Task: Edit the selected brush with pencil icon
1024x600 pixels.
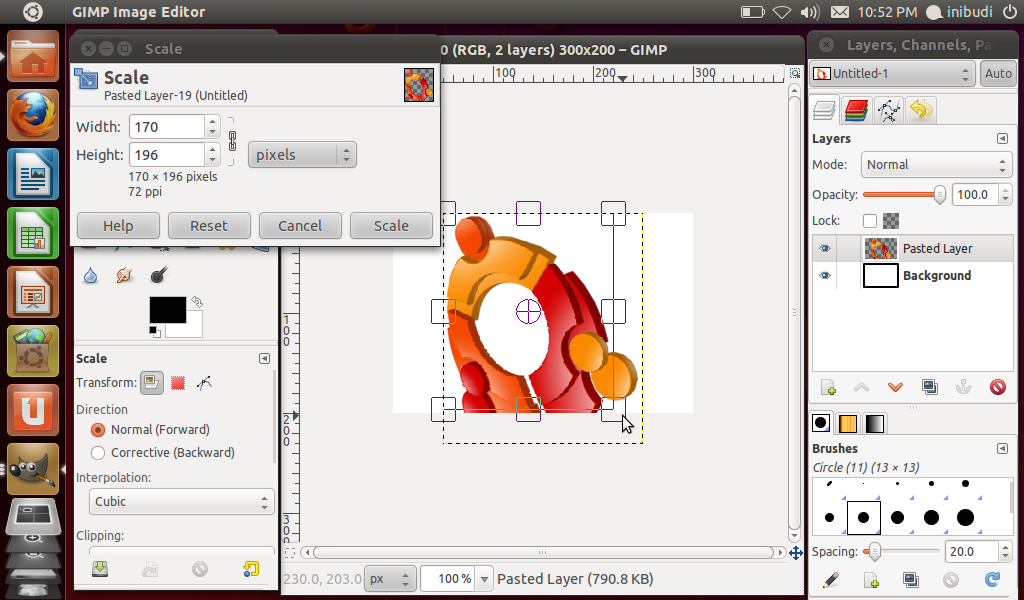Action: point(830,580)
